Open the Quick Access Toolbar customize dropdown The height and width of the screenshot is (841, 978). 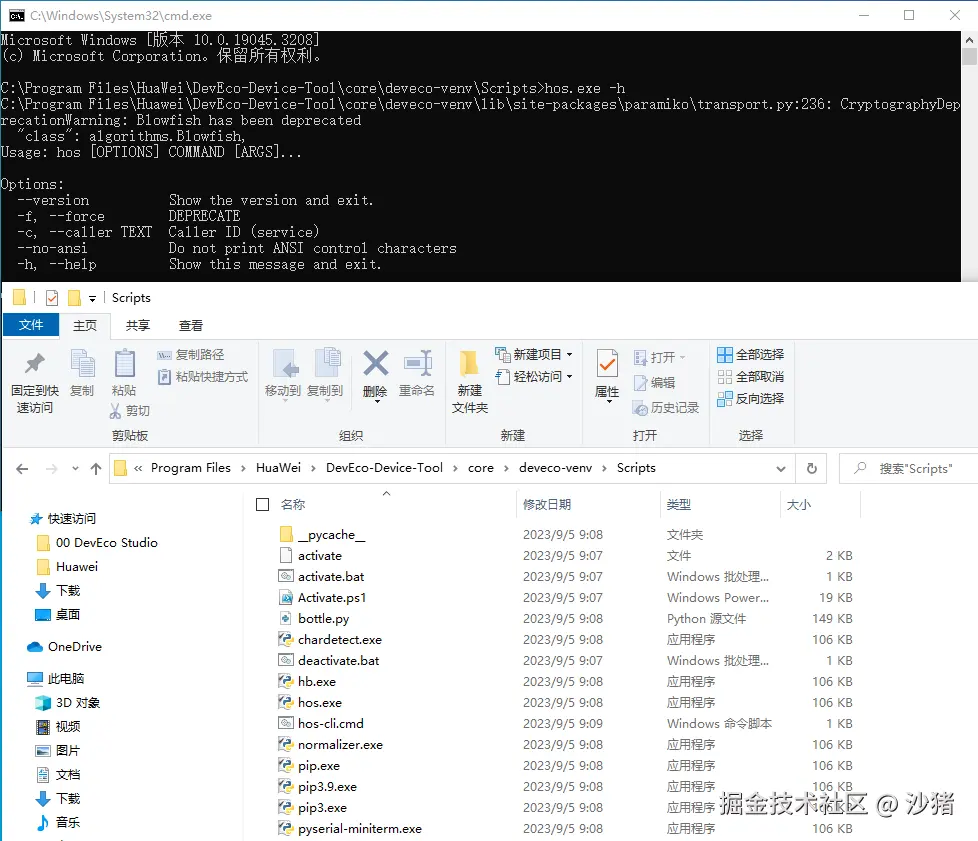click(x=92, y=298)
